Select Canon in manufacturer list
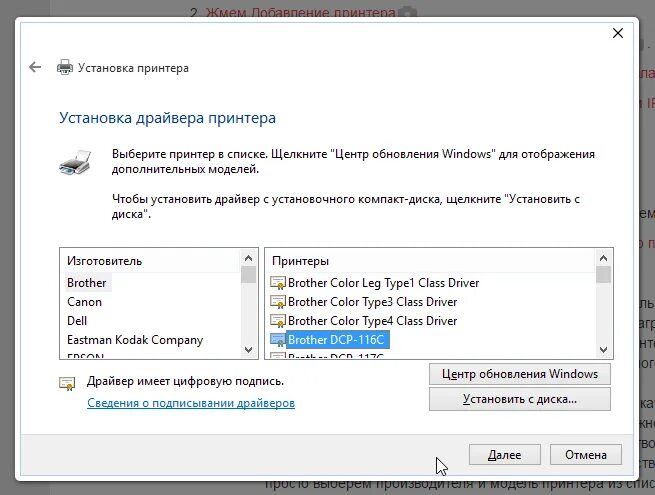This screenshot has width=655, height=495. (x=84, y=302)
